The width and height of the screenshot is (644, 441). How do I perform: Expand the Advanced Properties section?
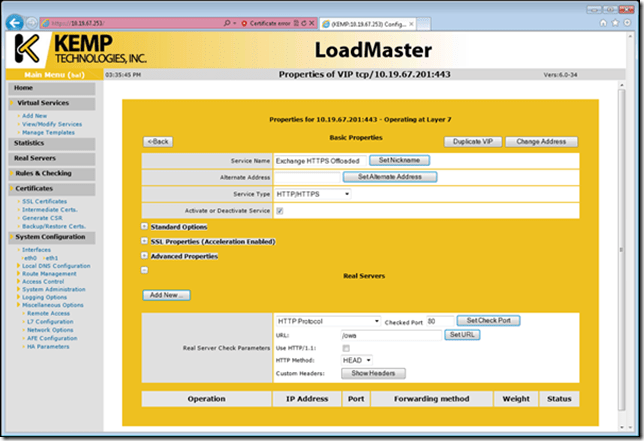tap(145, 257)
